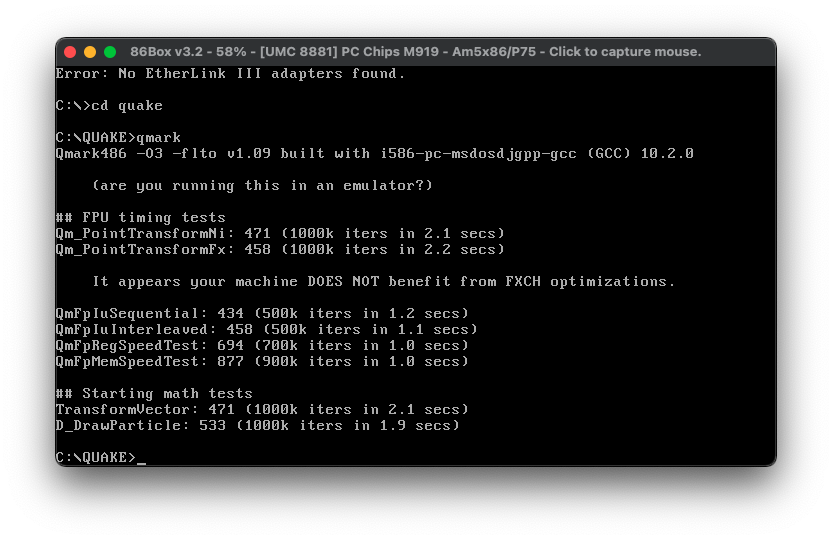This screenshot has height=540, width=832.
Task: Click '(are you running this in an emulator?)' text
Action: (262, 185)
